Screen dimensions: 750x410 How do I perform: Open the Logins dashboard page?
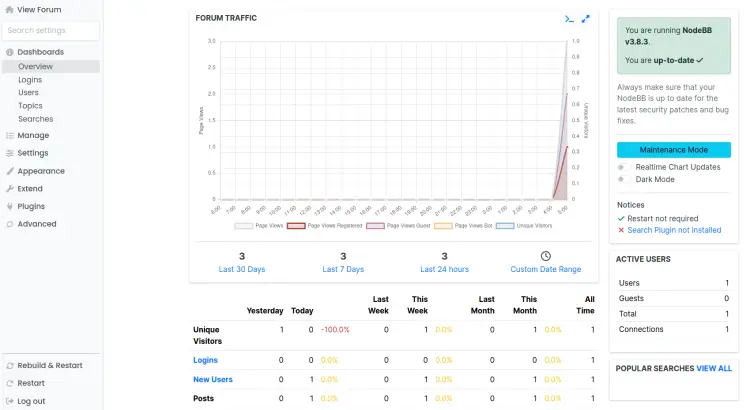coord(30,79)
